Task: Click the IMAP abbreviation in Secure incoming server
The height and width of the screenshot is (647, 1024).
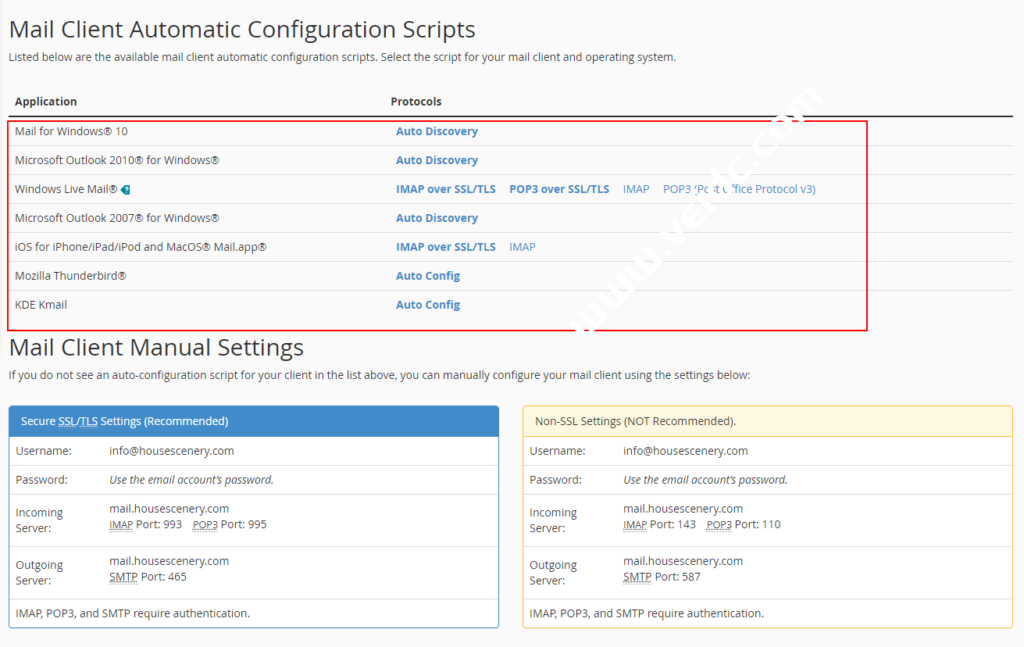Action: pyautogui.click(x=123, y=525)
